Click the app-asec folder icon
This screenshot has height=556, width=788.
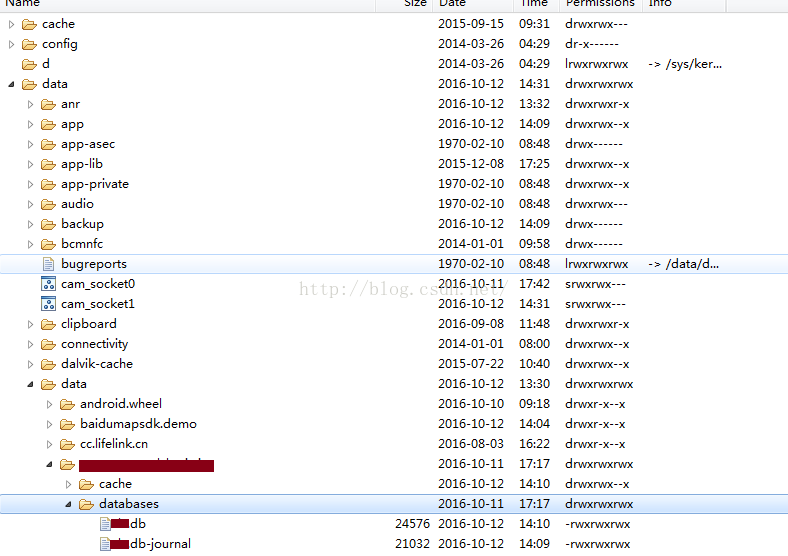pyautogui.click(x=48, y=144)
